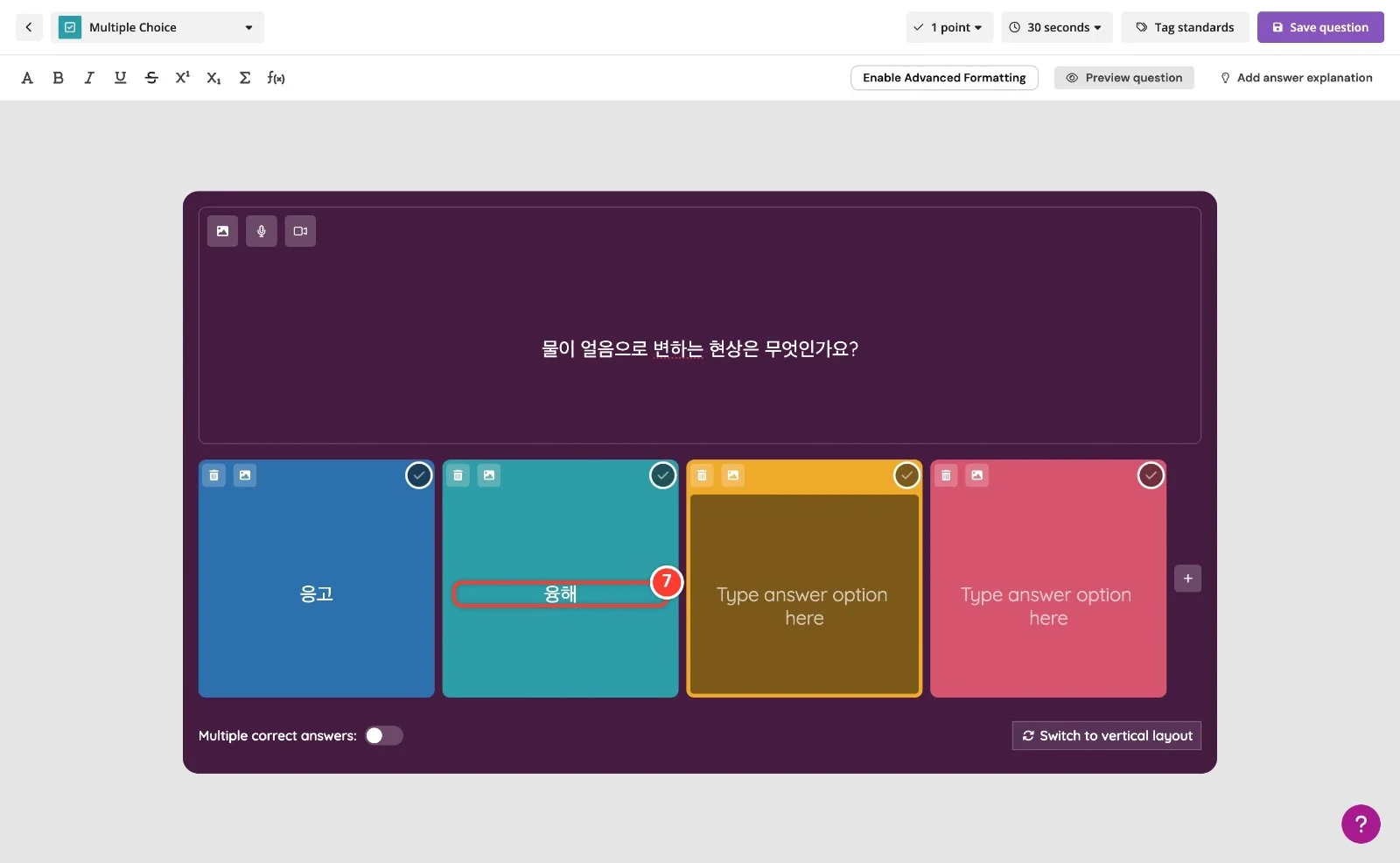Apply strikethrough formatting

[x=151, y=78]
